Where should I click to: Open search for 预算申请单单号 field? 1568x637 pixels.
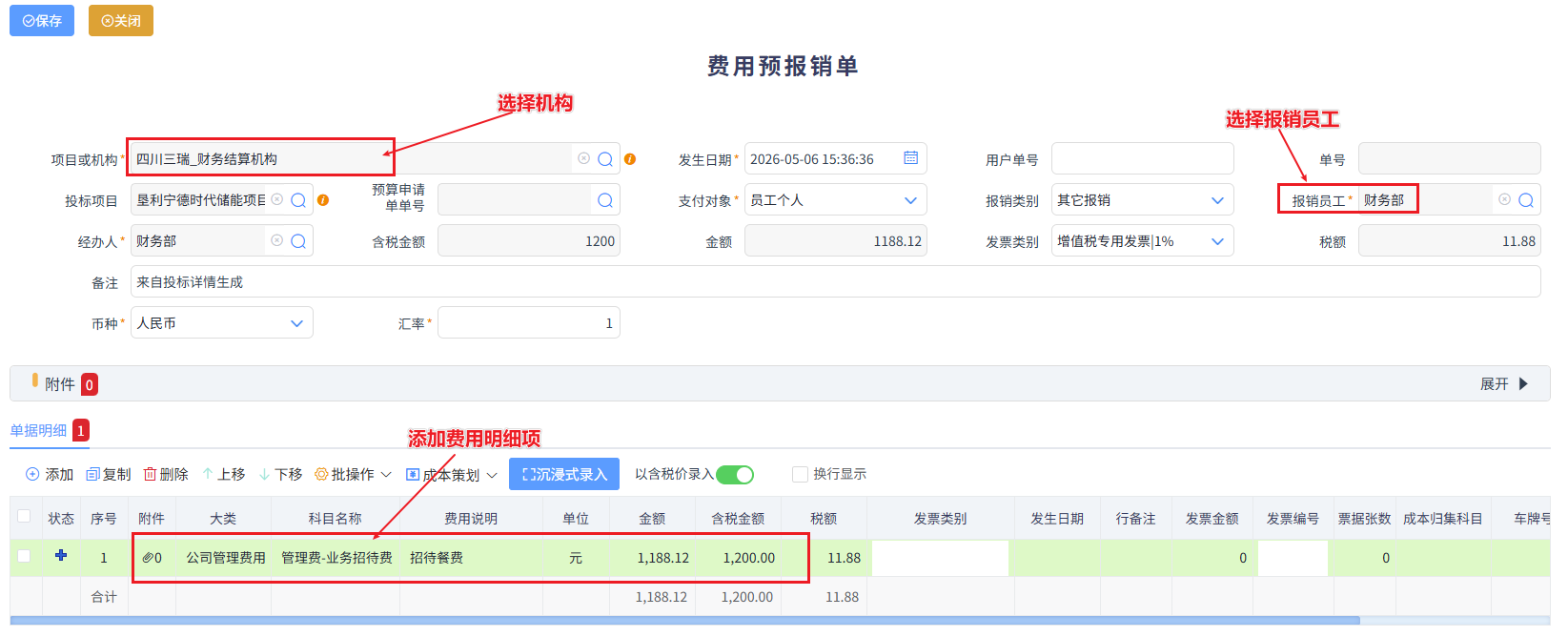point(605,200)
